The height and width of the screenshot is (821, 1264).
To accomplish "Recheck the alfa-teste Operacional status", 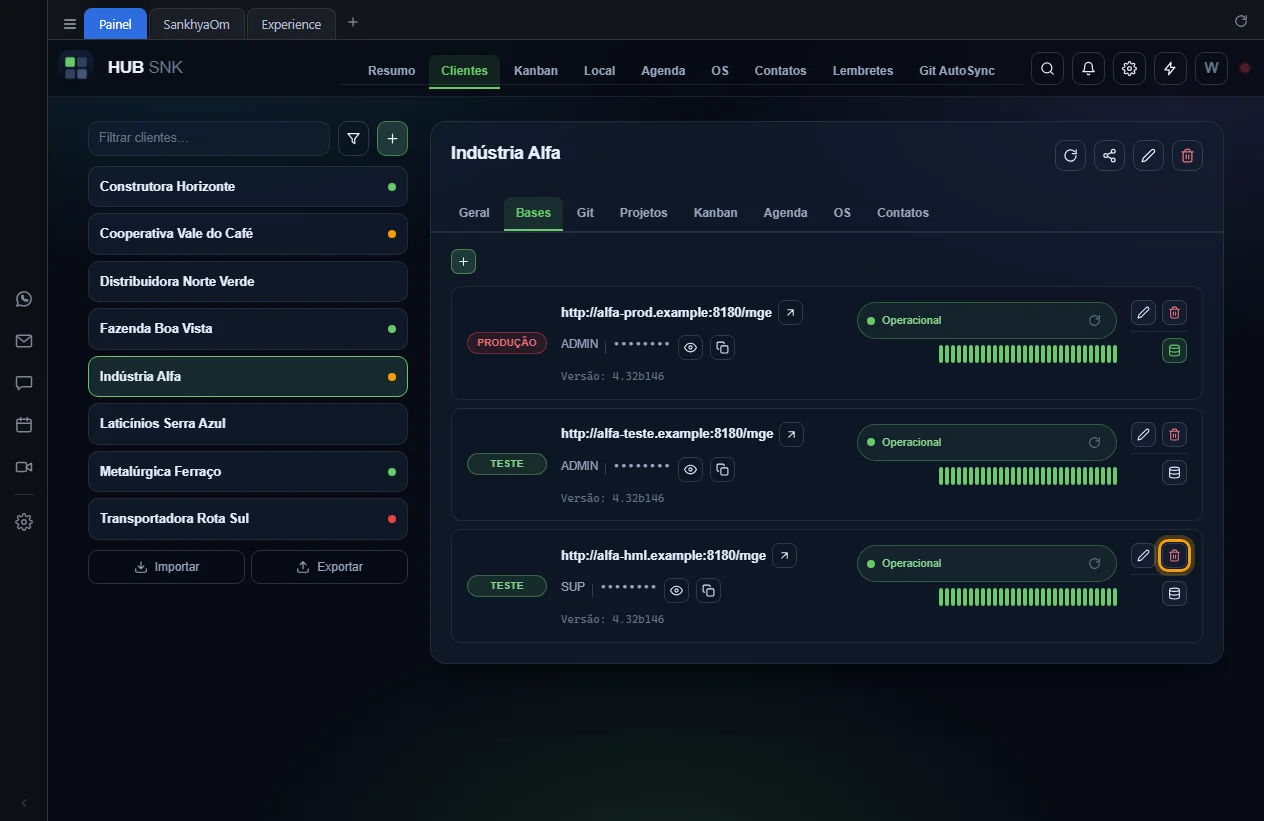I will (x=1095, y=442).
